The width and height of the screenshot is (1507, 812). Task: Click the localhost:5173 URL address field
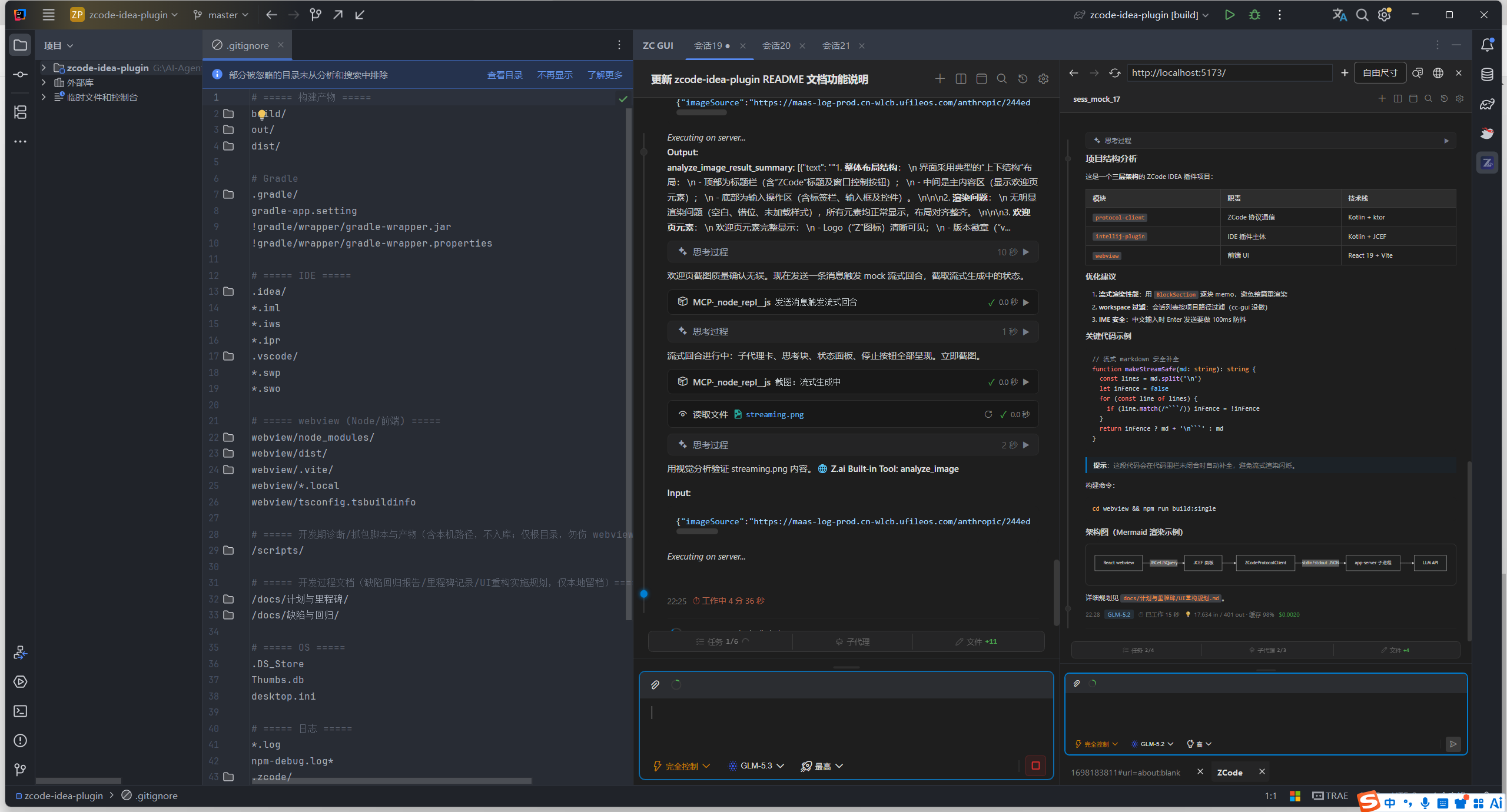click(1229, 73)
